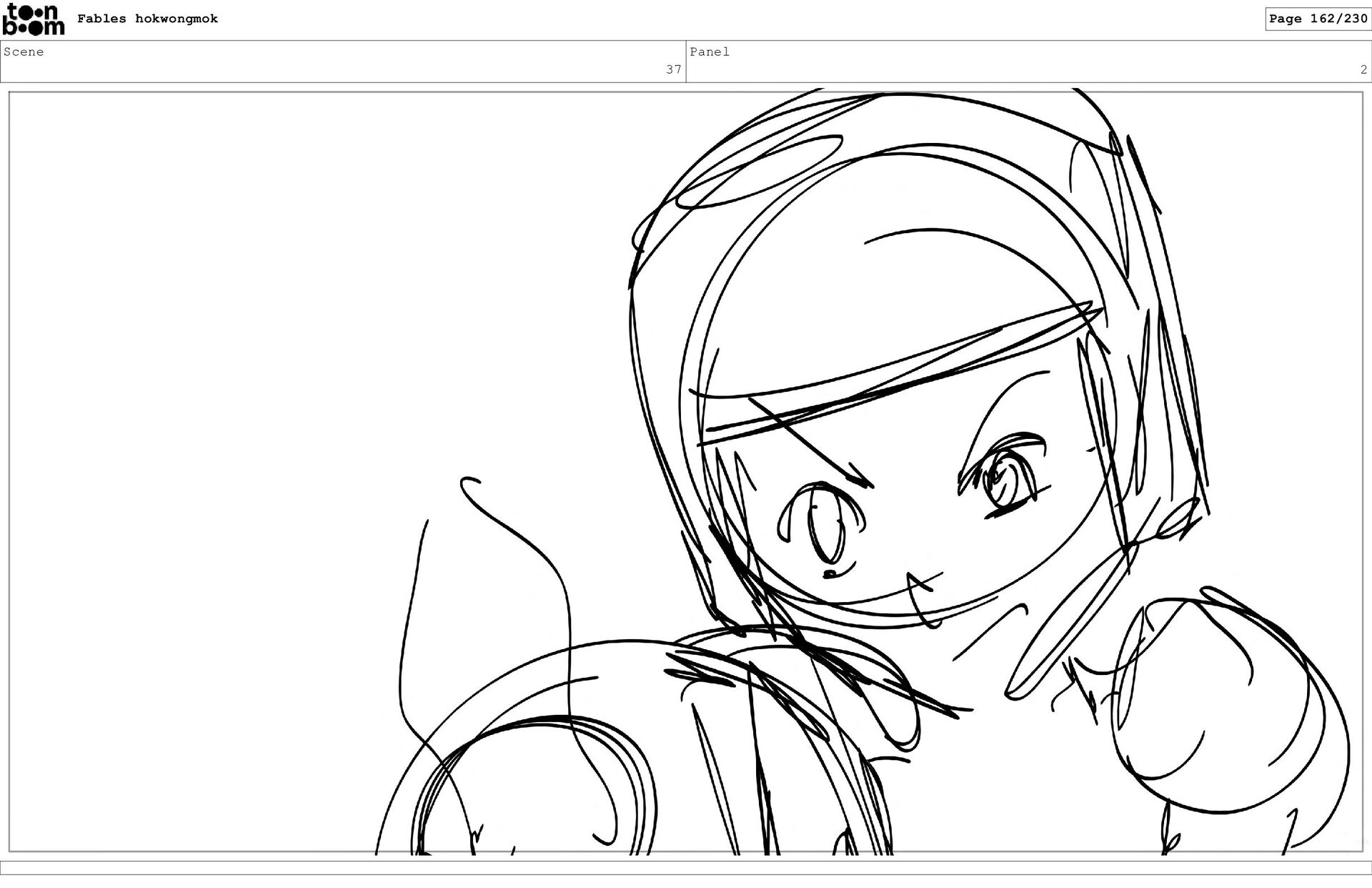Select the panel number 2
The height and width of the screenshot is (888, 1372).
pos(1363,69)
